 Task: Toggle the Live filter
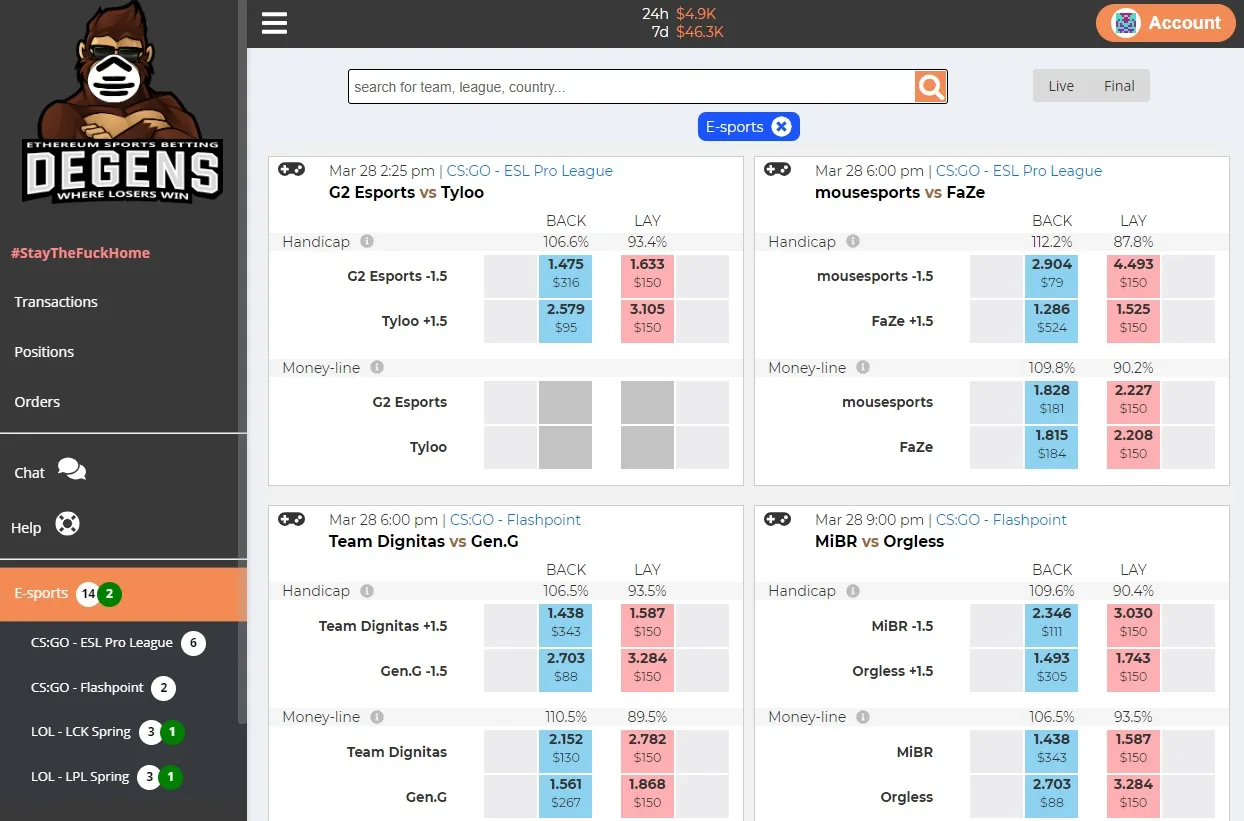[x=1061, y=86]
